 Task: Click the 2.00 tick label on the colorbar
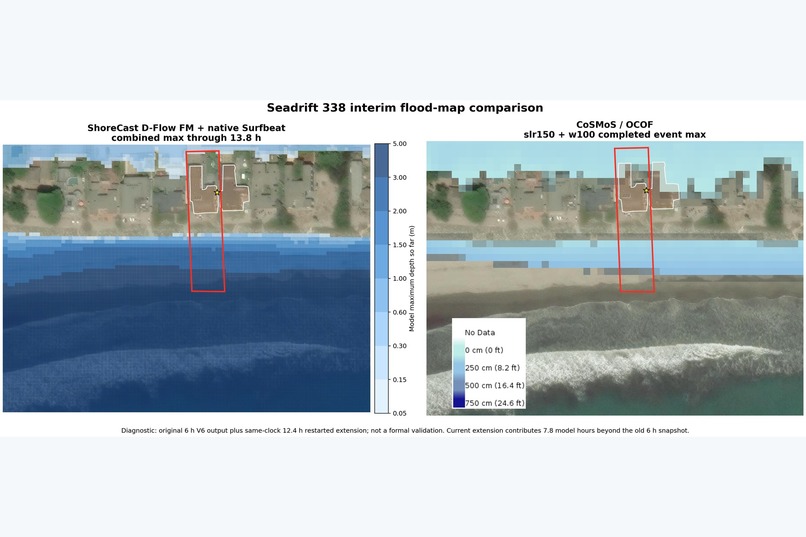[x=399, y=211]
